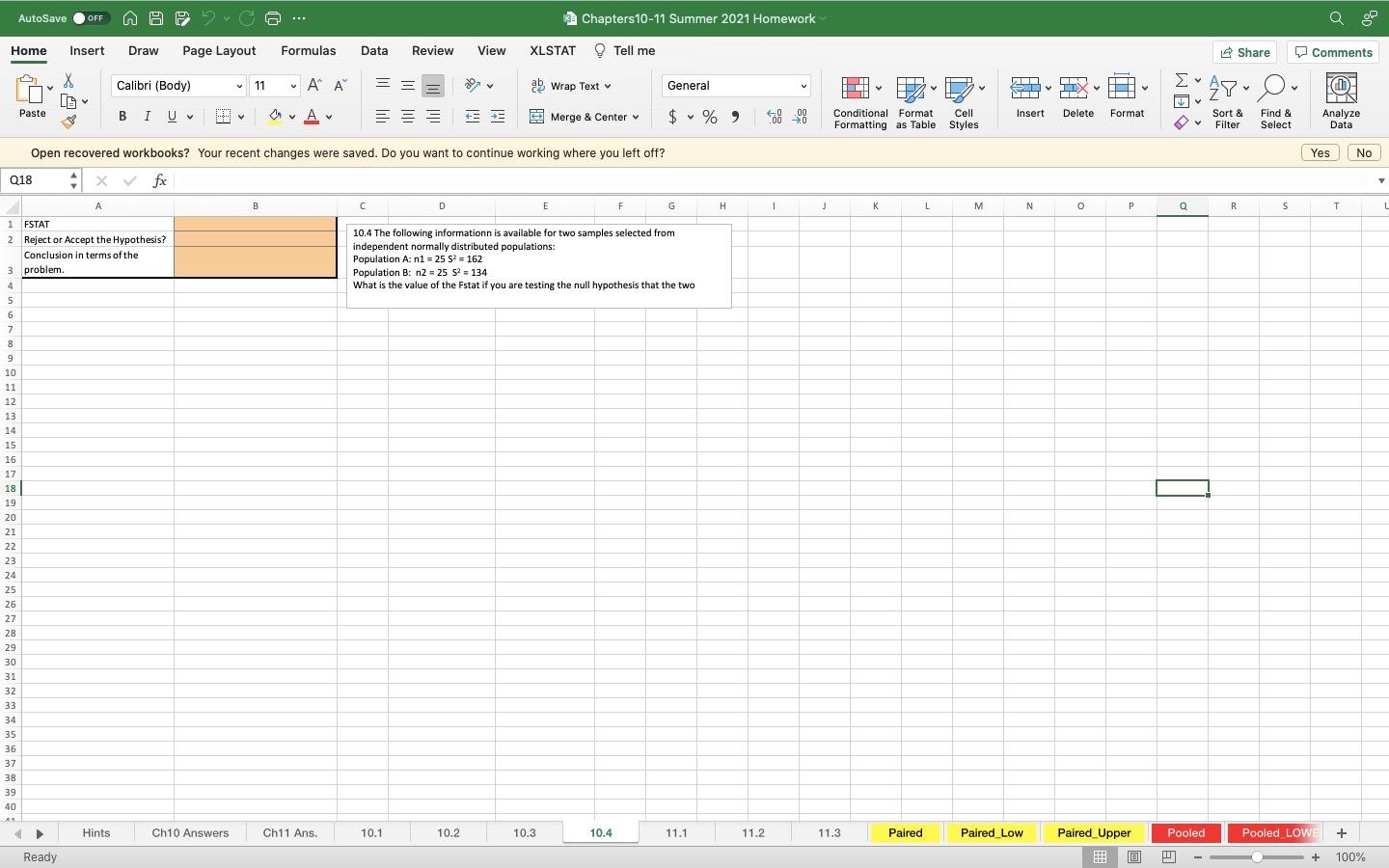Open the XLSTAT menu tab
The height and width of the screenshot is (868, 1389).
coord(551,50)
